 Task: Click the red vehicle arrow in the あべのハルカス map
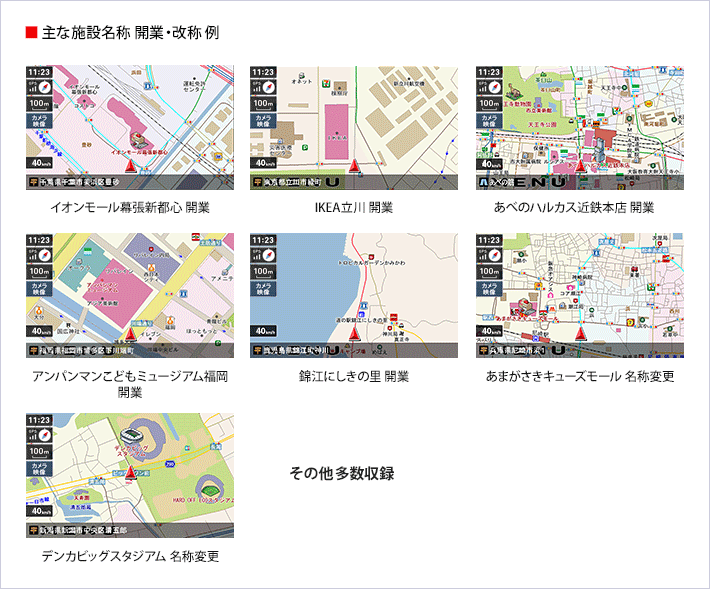[580, 166]
